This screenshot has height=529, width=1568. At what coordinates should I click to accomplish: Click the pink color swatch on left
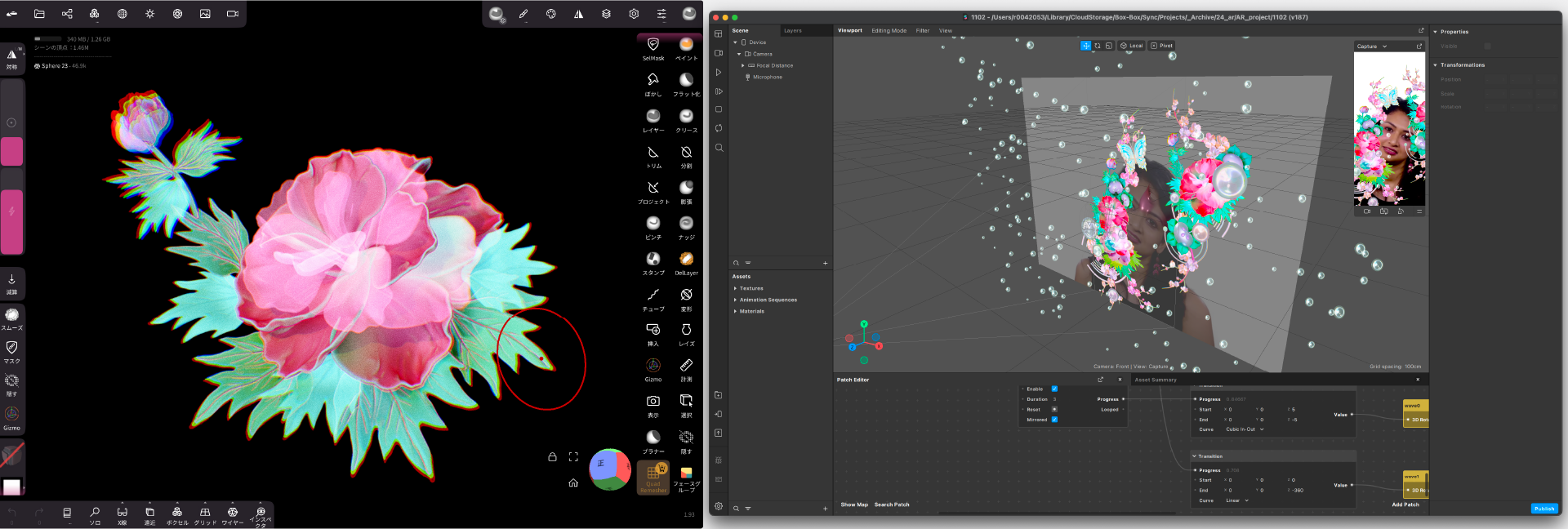point(11,152)
